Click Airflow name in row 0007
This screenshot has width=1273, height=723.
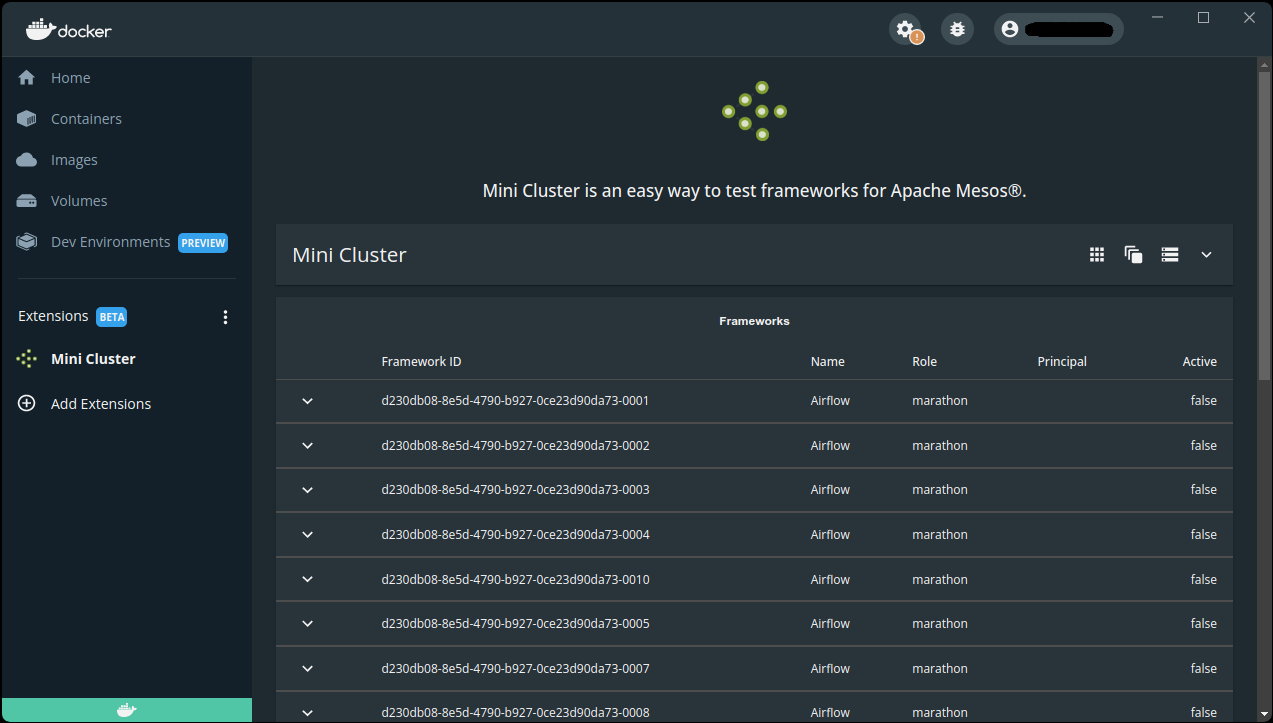[x=830, y=669]
